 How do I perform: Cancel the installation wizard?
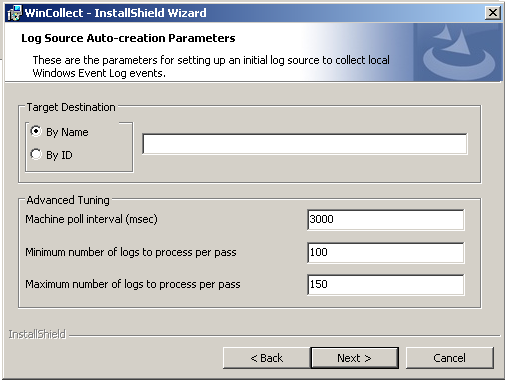click(x=450, y=358)
